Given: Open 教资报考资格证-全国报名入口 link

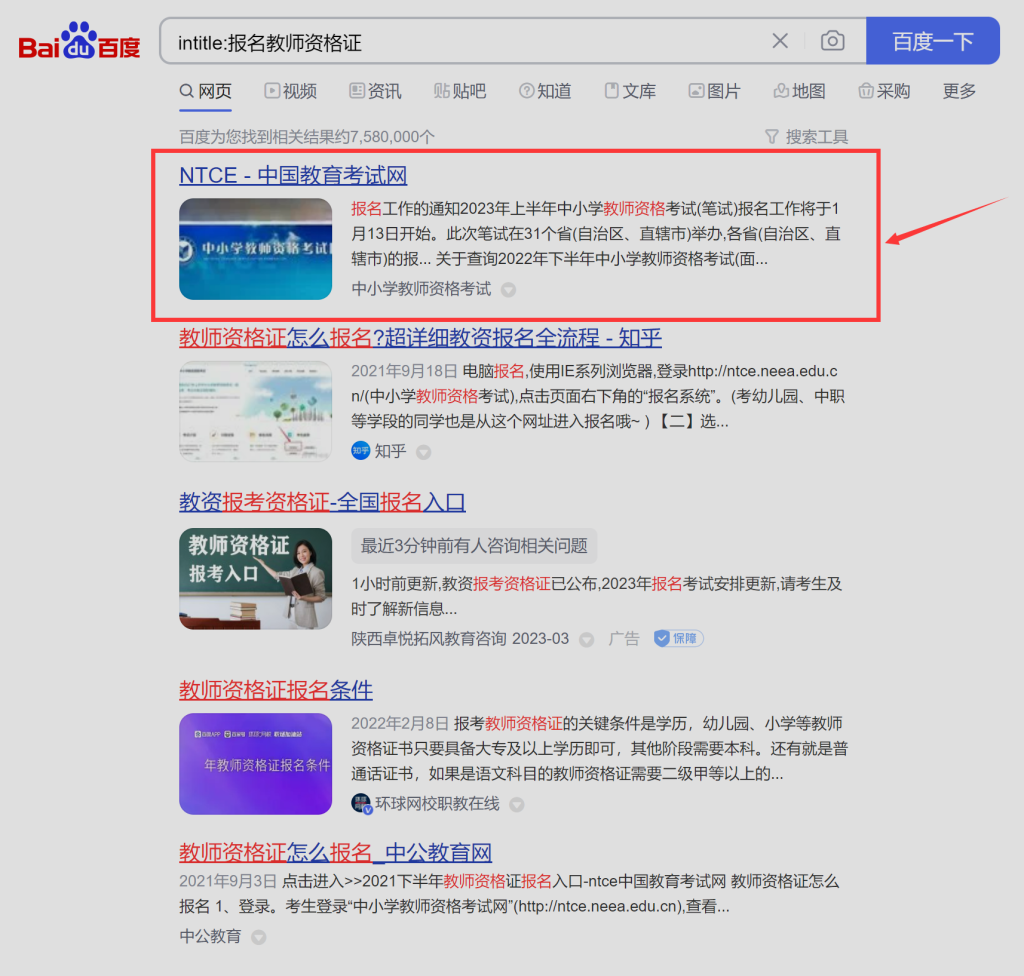Looking at the screenshot, I should (323, 502).
